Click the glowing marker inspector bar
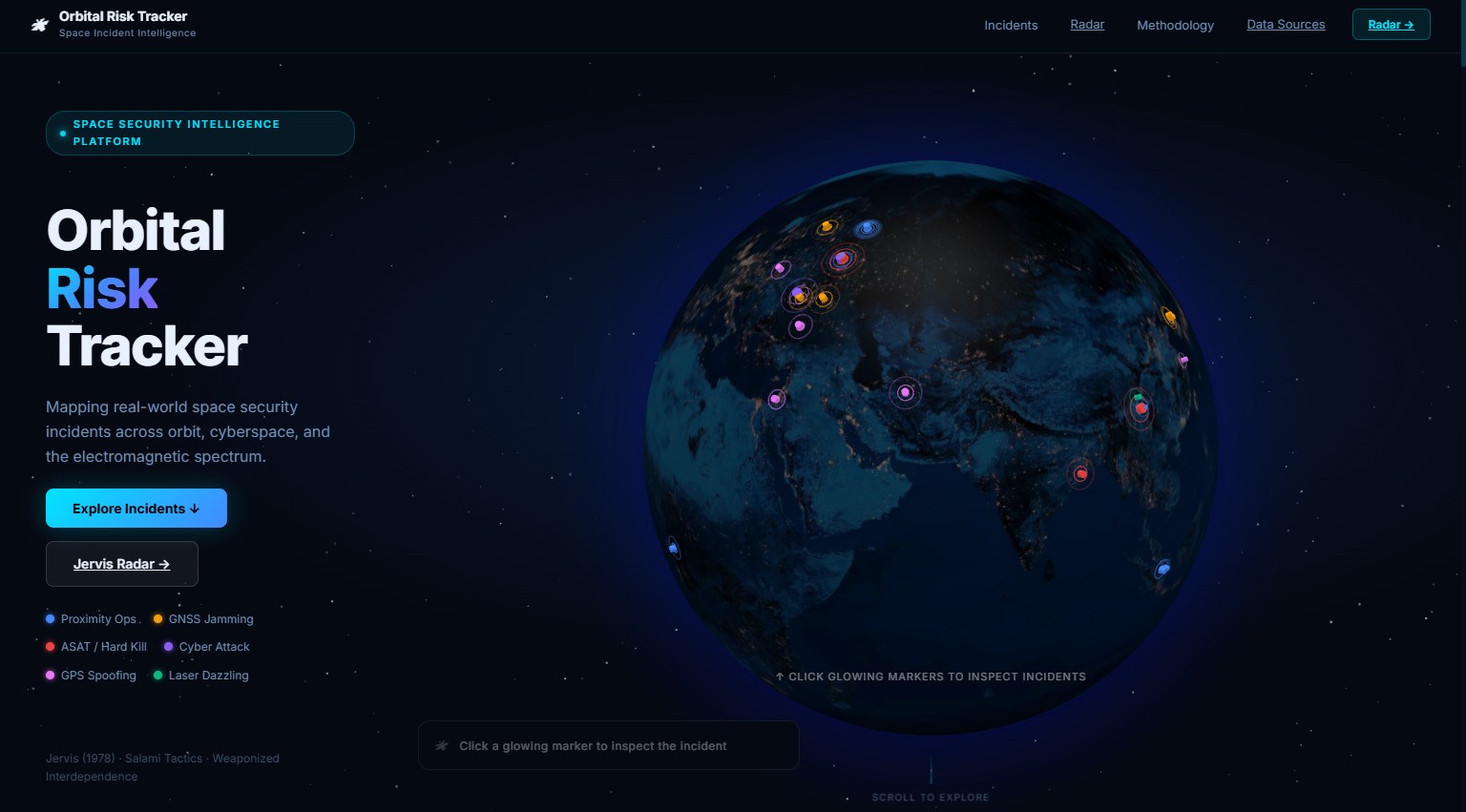The height and width of the screenshot is (812, 1466). (608, 745)
